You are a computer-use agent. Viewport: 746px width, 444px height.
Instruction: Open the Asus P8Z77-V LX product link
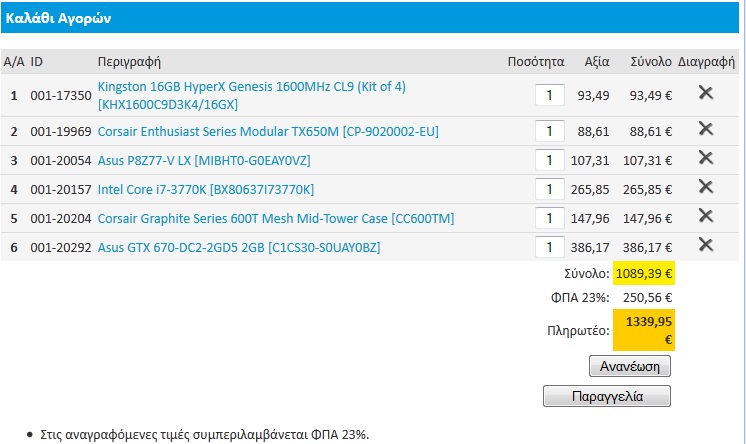[x=204, y=160]
